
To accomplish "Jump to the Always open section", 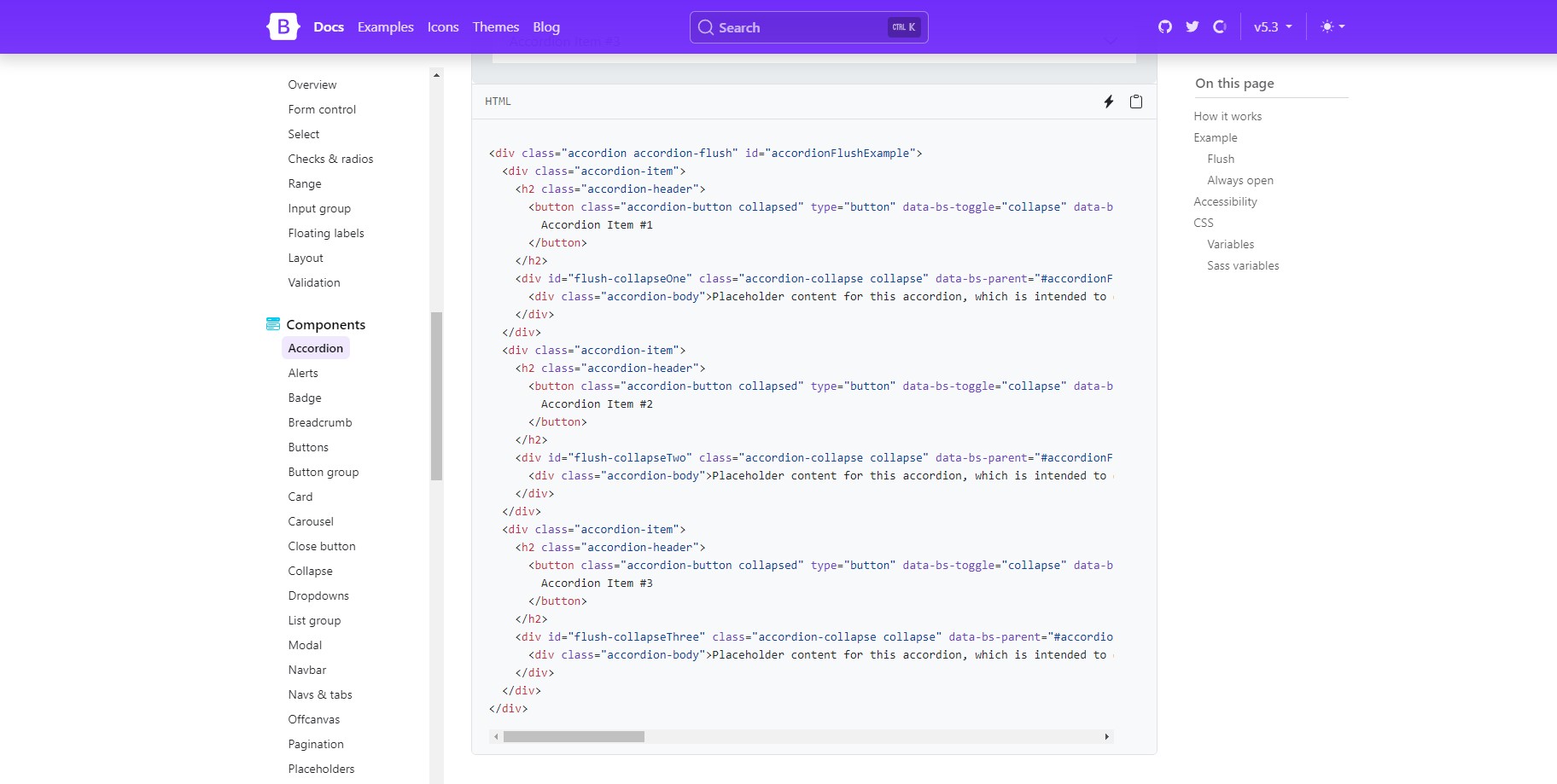I will (1239, 180).
